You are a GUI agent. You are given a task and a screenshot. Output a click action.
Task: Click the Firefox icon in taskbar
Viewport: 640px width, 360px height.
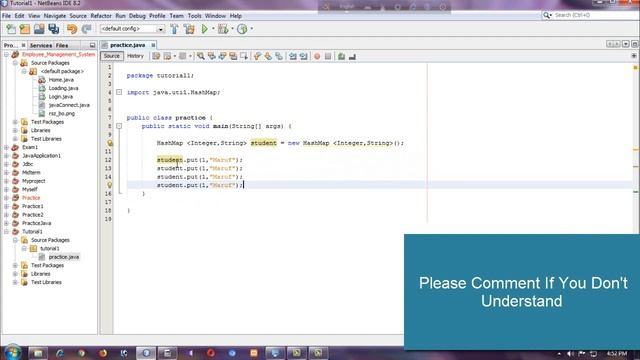pos(103,353)
